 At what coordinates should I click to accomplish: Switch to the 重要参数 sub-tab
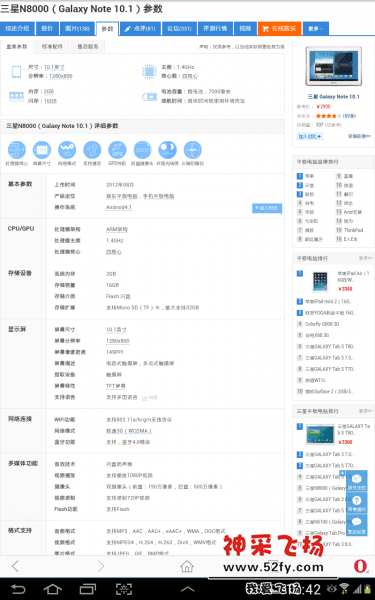(x=17, y=47)
